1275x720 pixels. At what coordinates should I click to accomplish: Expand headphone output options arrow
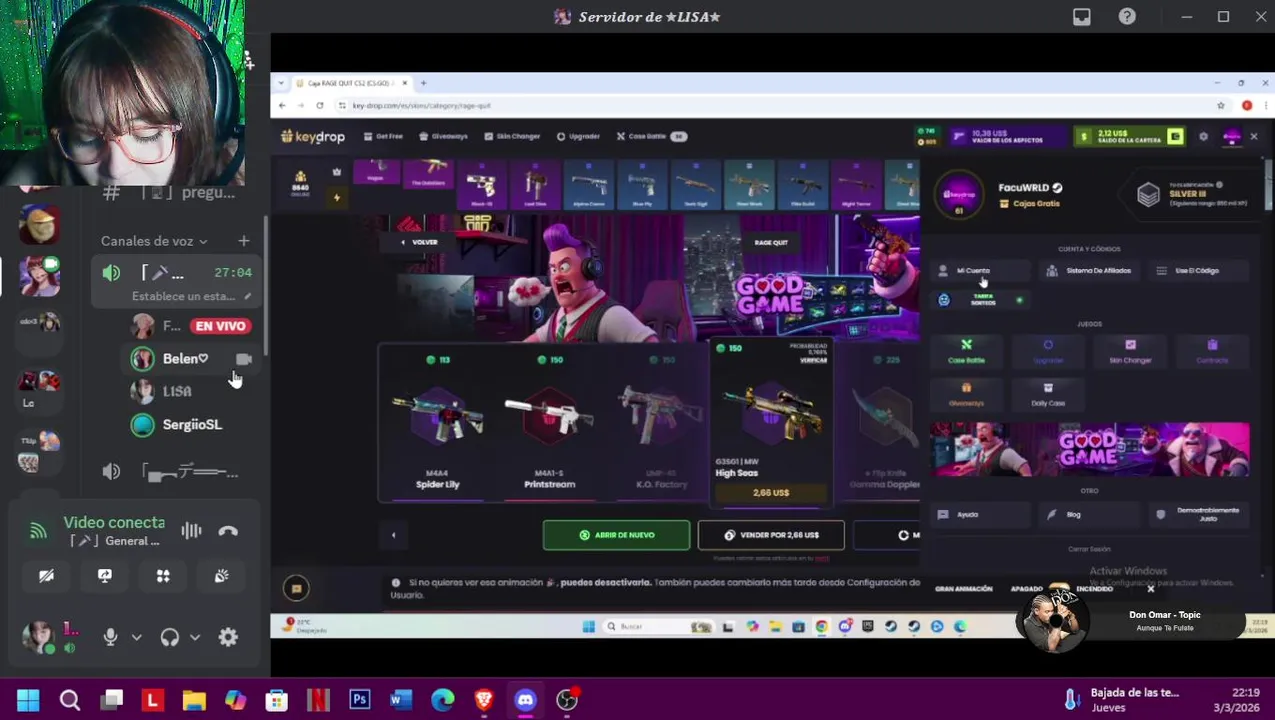tap(195, 637)
